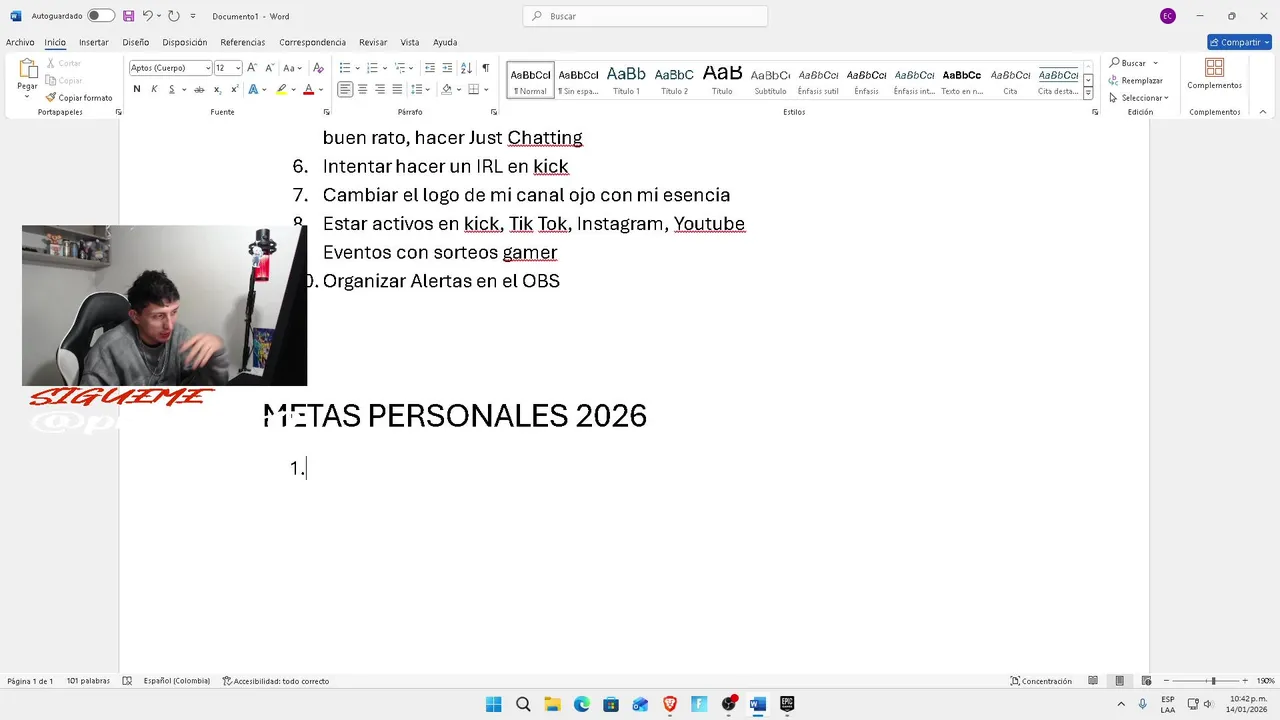The height and width of the screenshot is (720, 1280).
Task: Select center alignment icon
Action: (x=362, y=89)
